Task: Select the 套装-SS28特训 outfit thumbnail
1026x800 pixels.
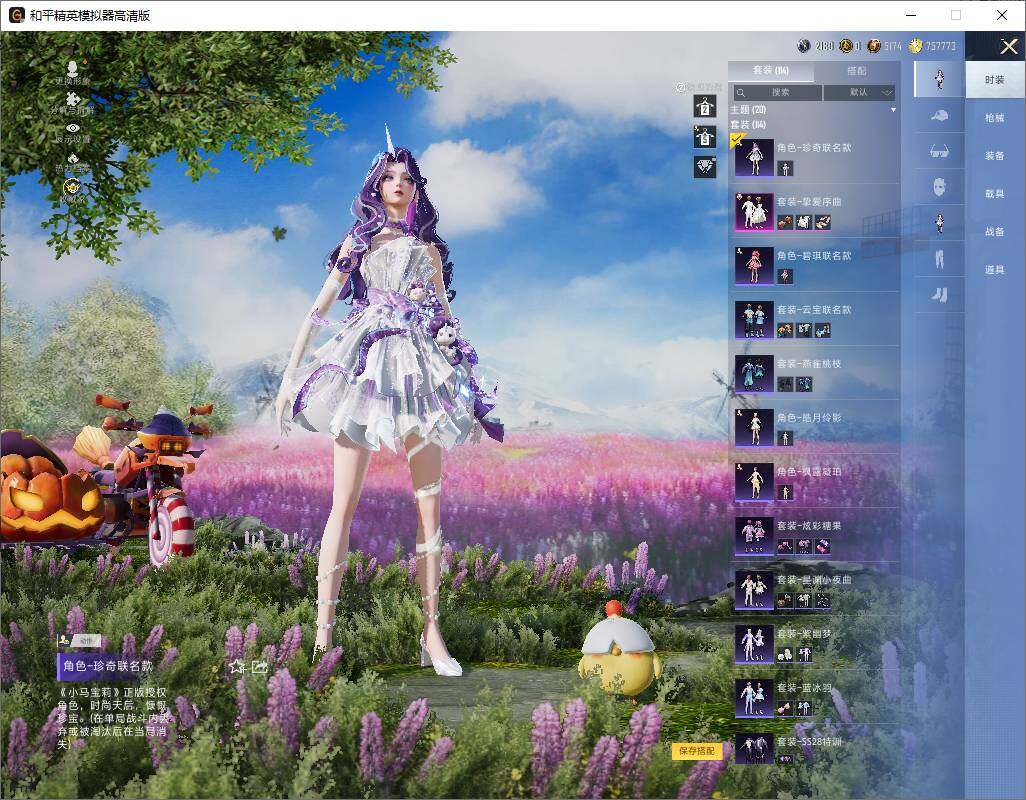Action: [x=754, y=750]
